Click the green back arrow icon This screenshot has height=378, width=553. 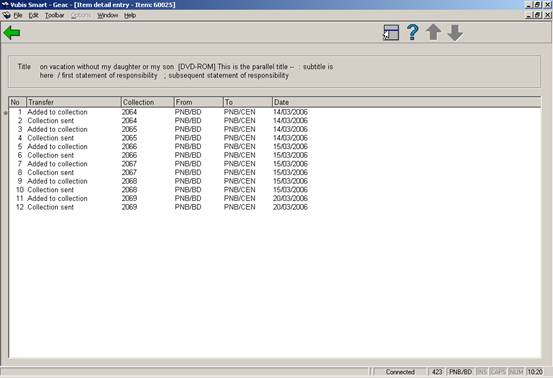coord(12,33)
